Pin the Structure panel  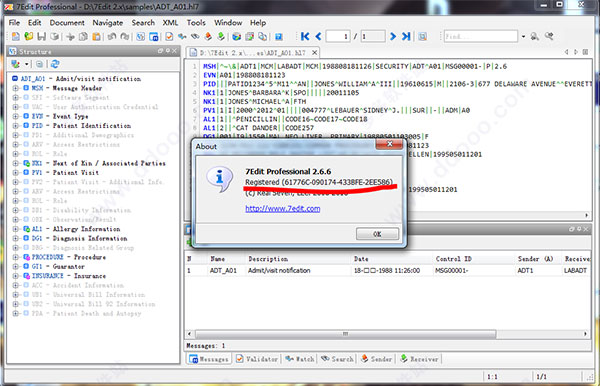pyautogui.click(x=168, y=51)
